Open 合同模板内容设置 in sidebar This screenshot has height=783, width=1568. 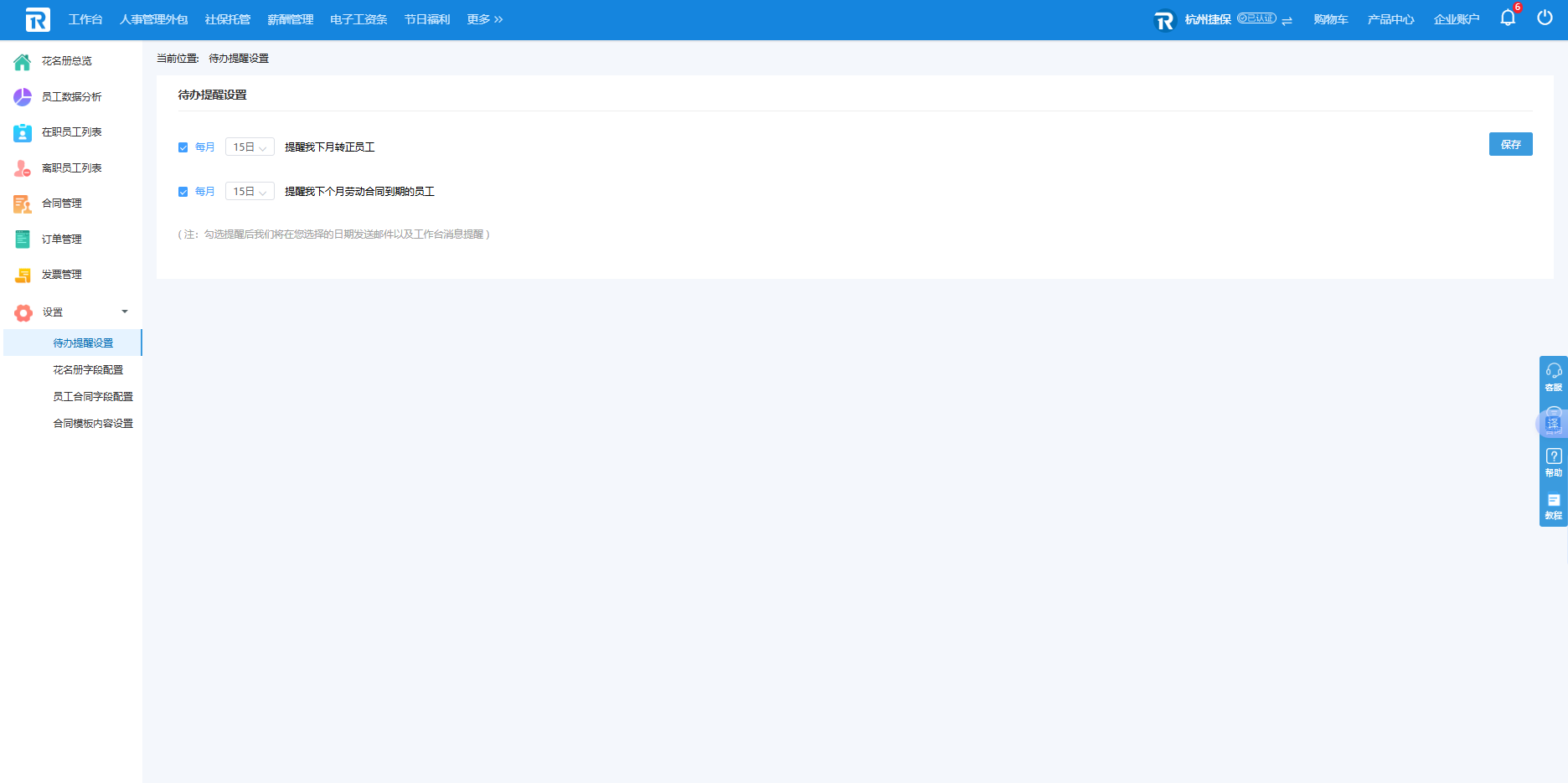point(93,424)
